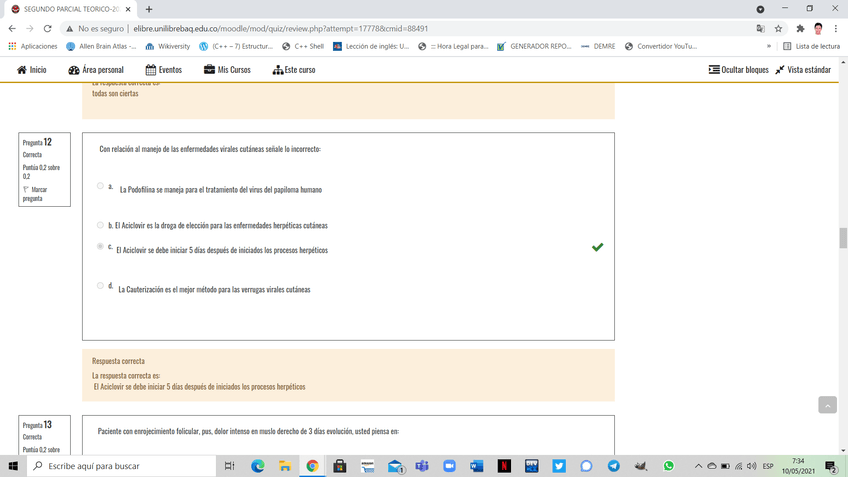Open the clock showing 7:34
The height and width of the screenshot is (477, 848).
click(x=798, y=466)
